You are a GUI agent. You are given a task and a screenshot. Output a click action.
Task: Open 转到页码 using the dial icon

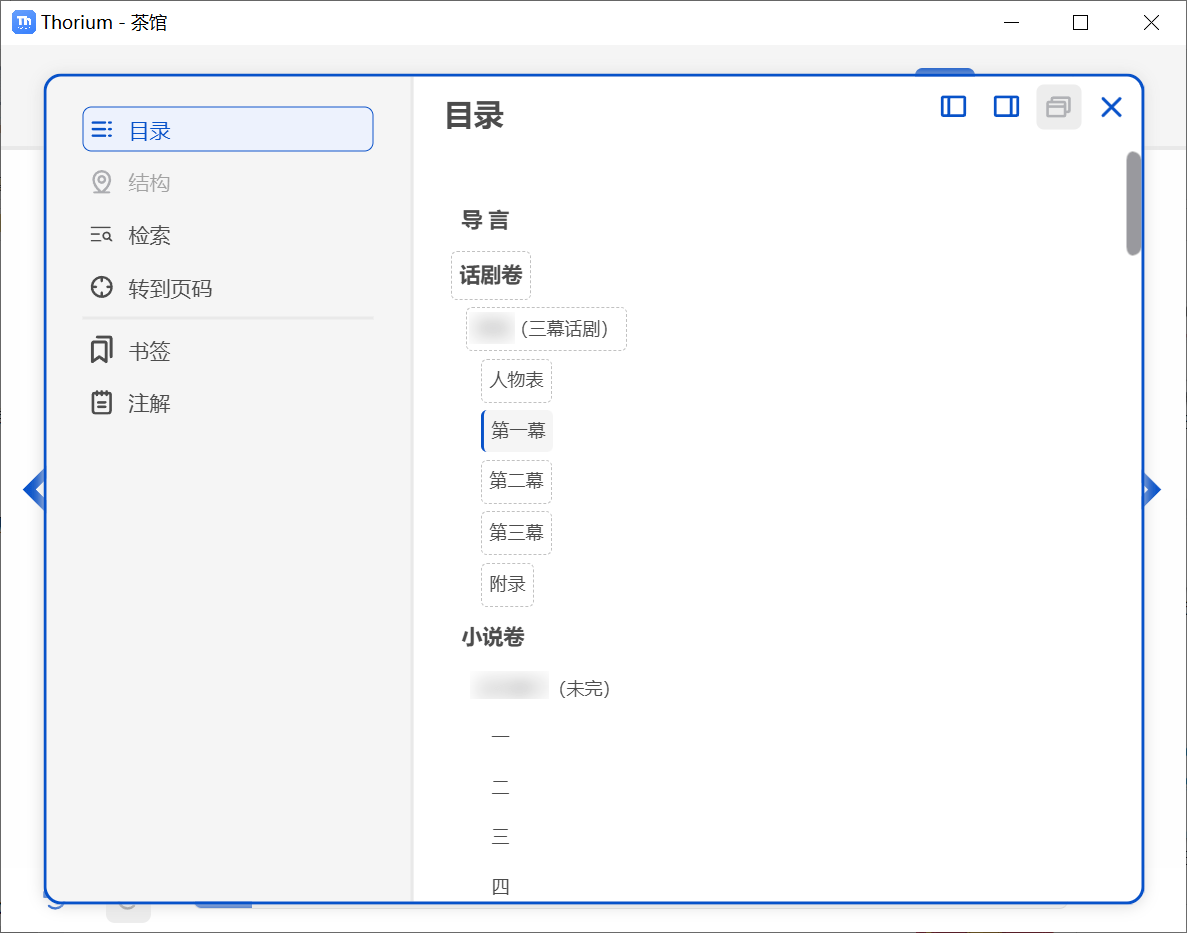101,287
